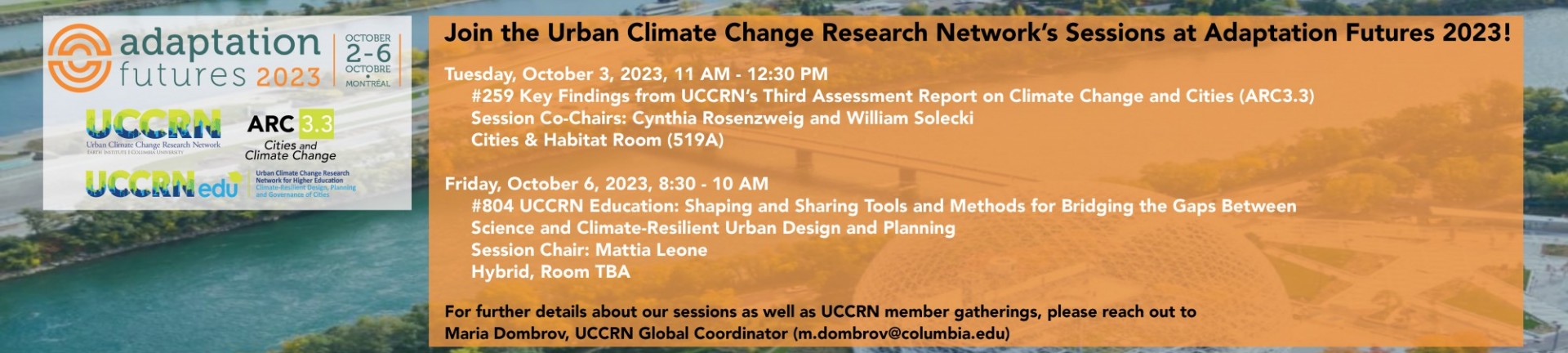
Task: Click the banner headline about joining sessions
Action: (x=978, y=33)
